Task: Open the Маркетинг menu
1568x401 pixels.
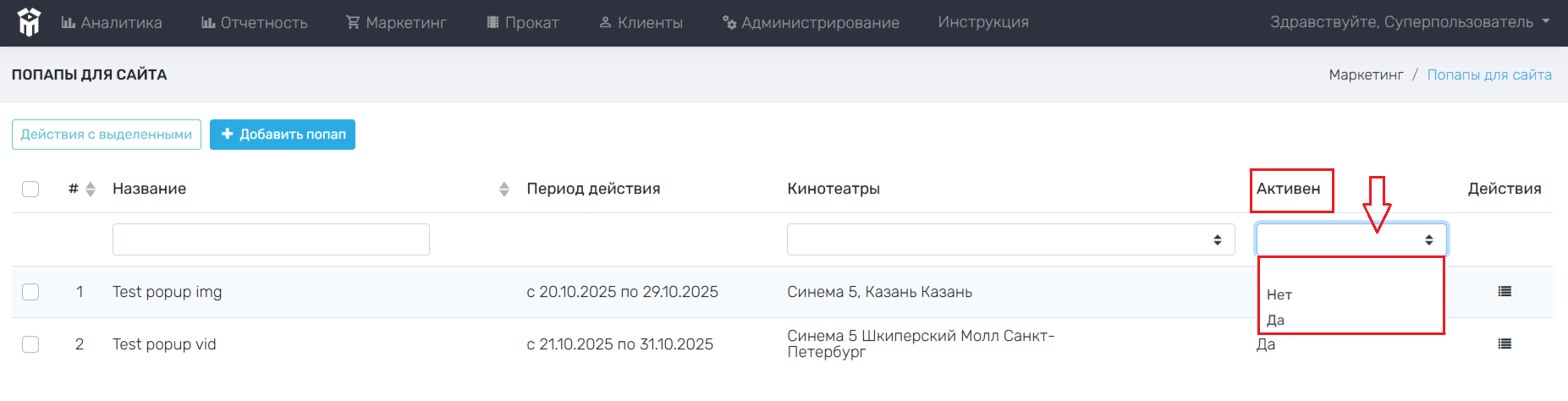Action: pos(396,23)
